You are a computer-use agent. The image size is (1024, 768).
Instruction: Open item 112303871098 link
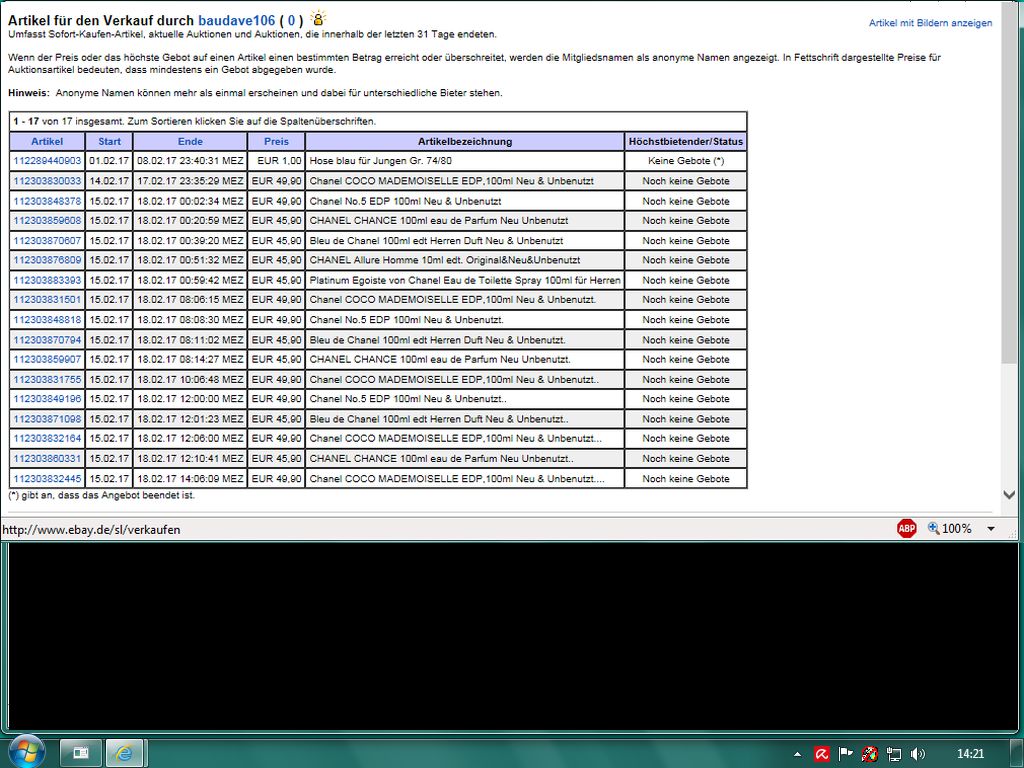pyautogui.click(x=47, y=419)
